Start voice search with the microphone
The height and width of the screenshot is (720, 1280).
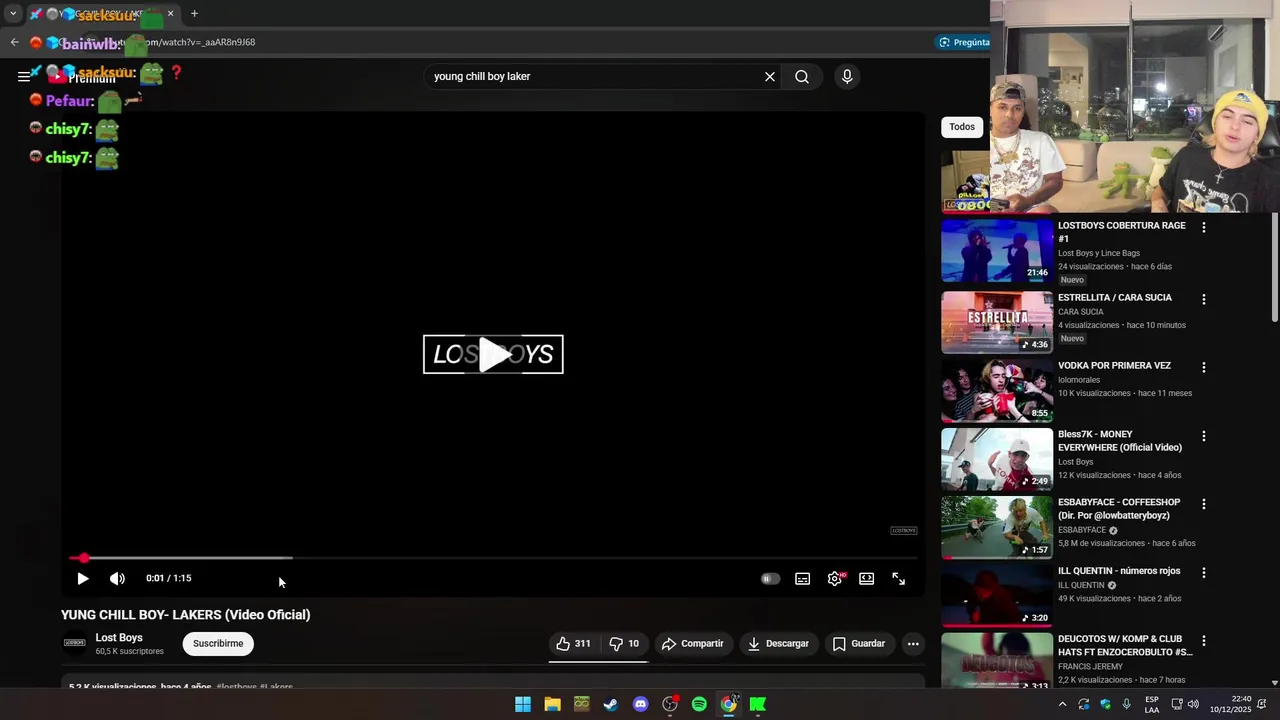(847, 77)
